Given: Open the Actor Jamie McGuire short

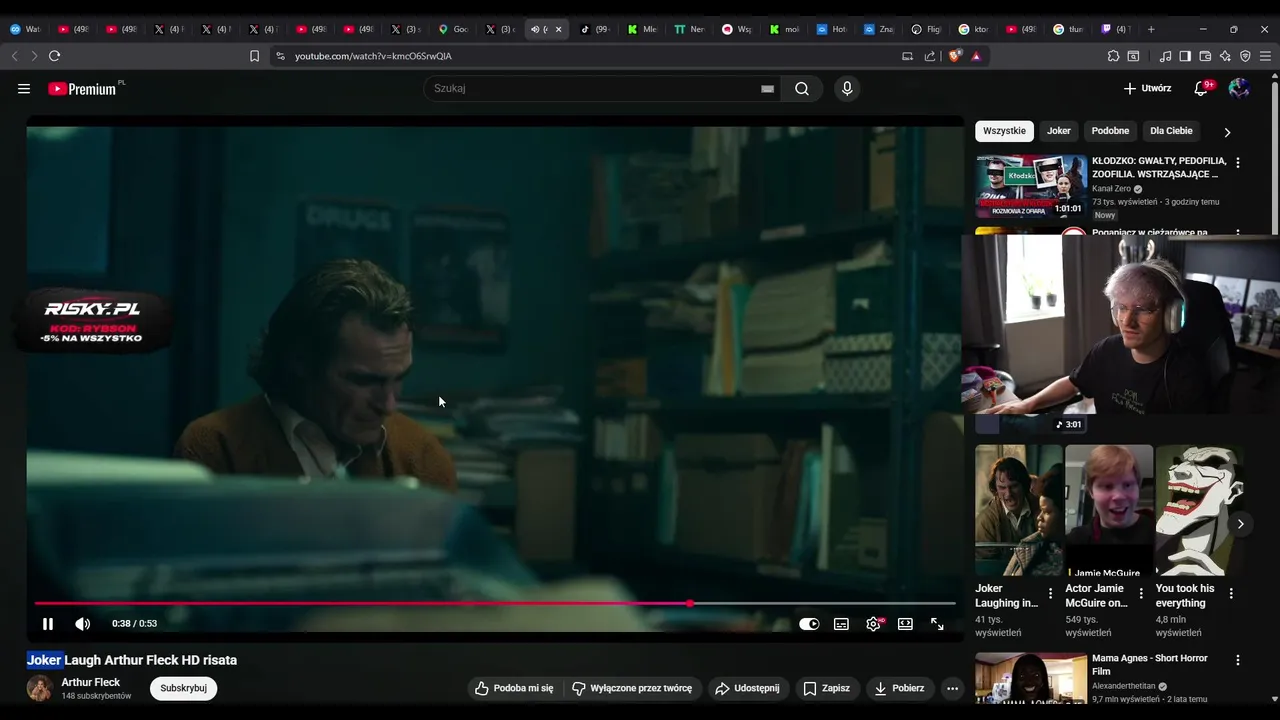Looking at the screenshot, I should [1109, 510].
